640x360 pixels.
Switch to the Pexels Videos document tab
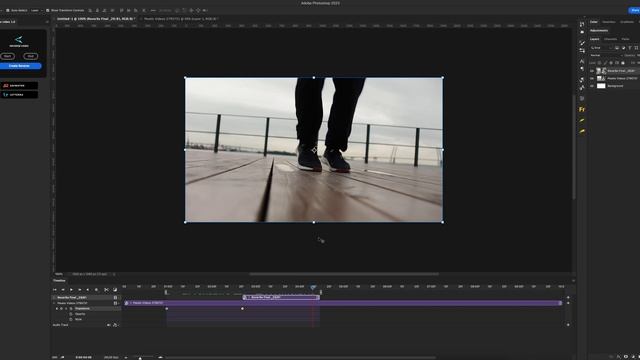point(182,19)
